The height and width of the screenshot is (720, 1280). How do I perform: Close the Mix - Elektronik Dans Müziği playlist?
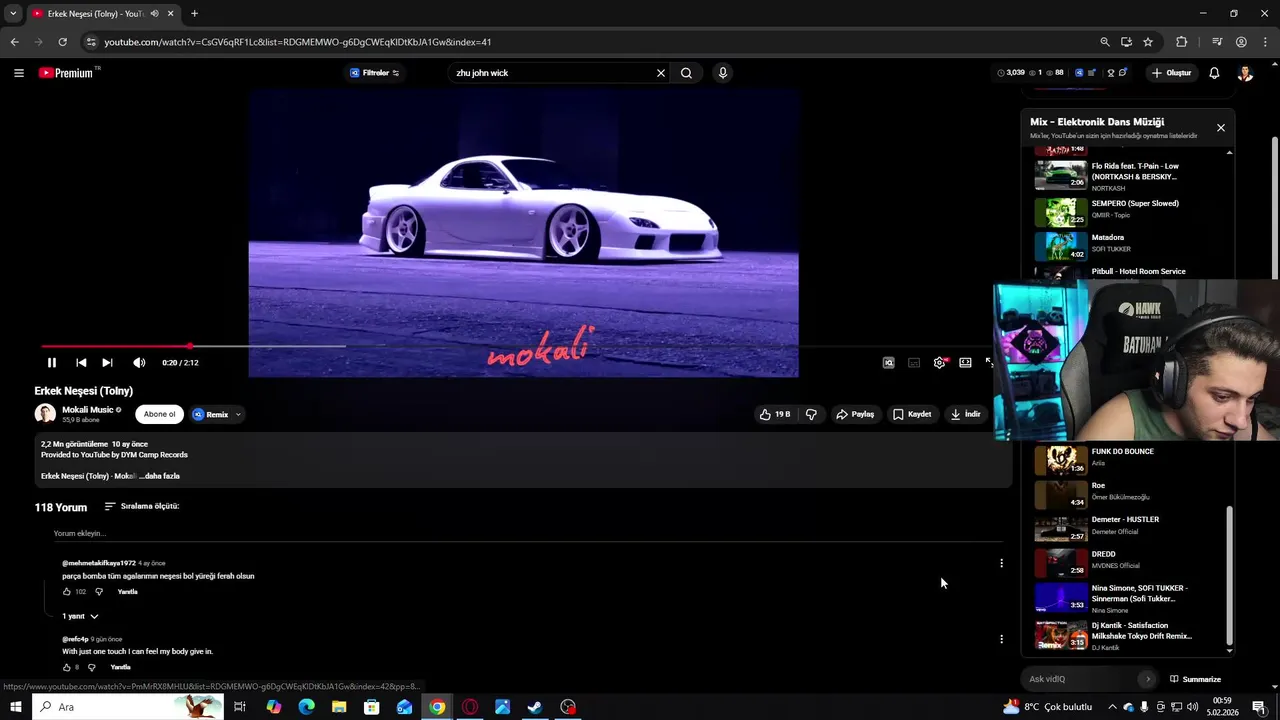[x=1220, y=128]
